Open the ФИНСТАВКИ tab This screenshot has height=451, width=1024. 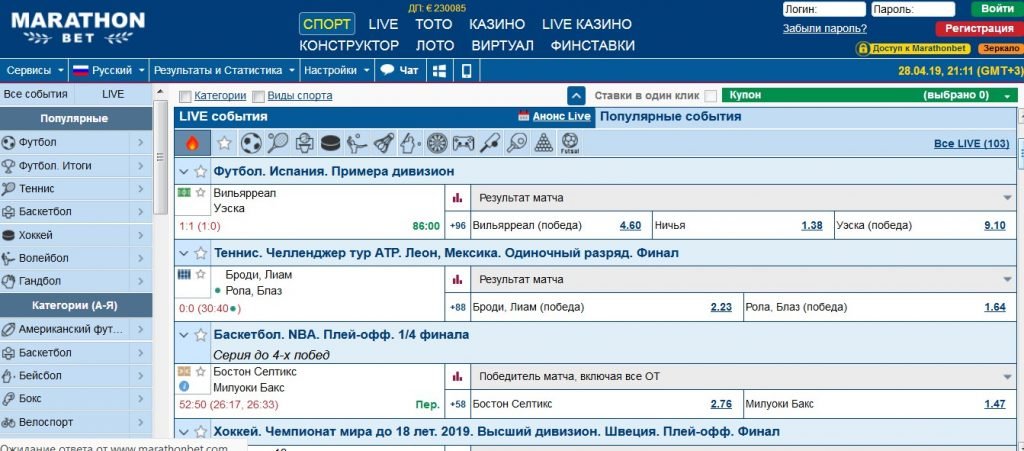592,46
